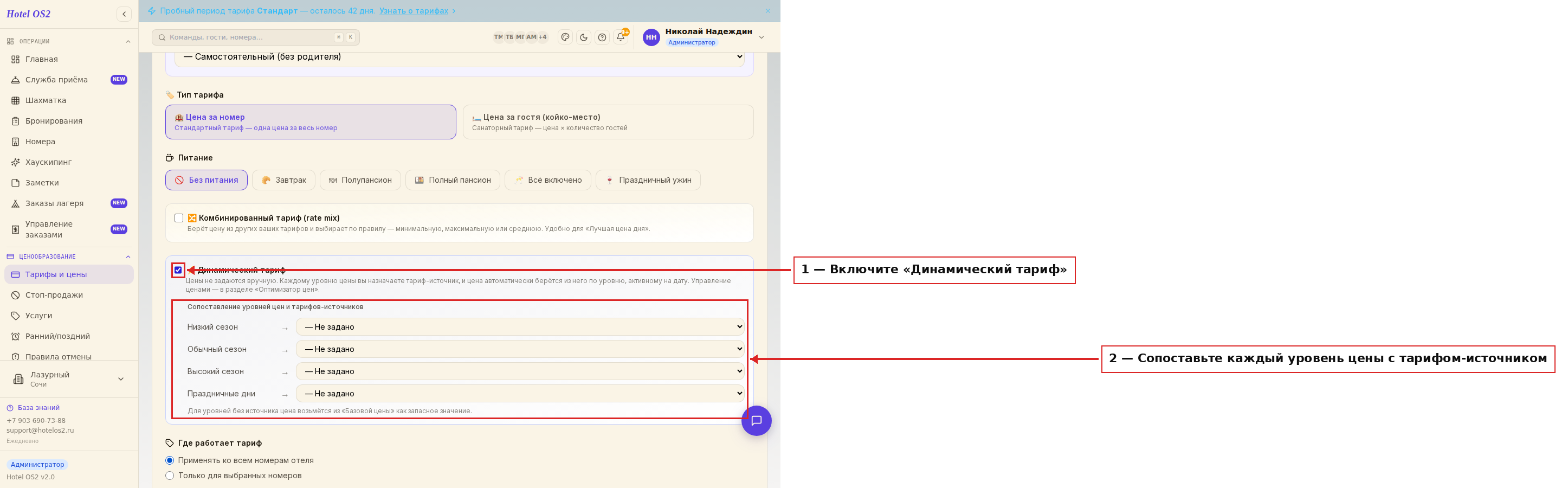Select Применять ко всем номерам отеля
This screenshot has width=1568, height=488.
(x=170, y=460)
